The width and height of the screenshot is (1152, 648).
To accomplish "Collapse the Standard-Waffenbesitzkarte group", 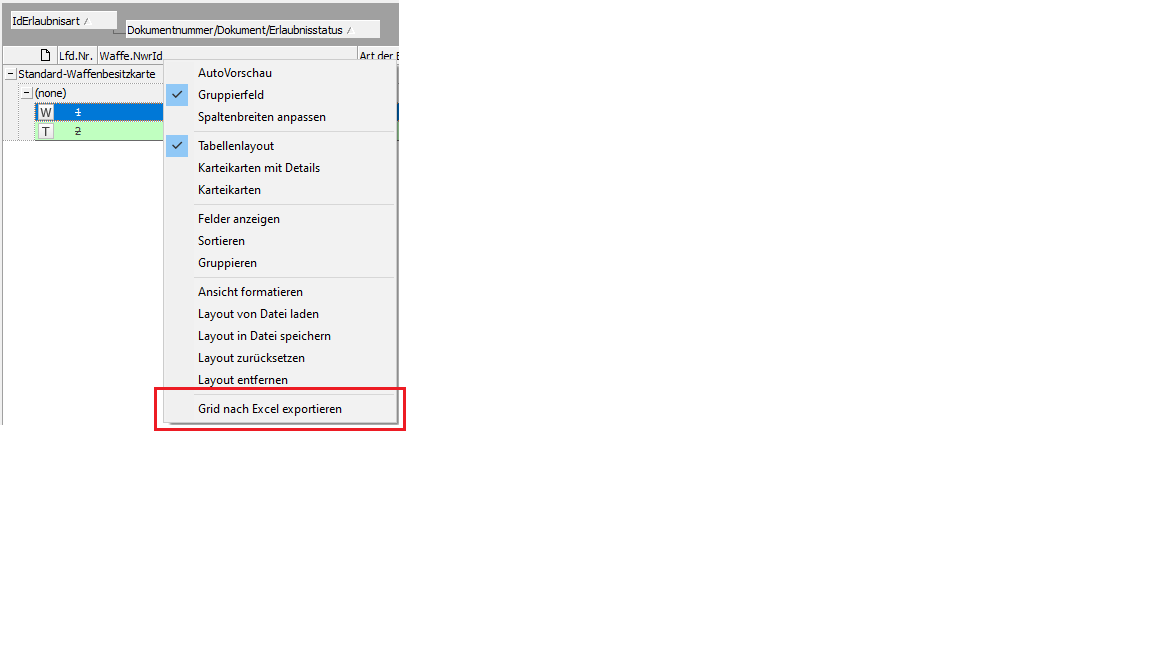I will (x=10, y=74).
